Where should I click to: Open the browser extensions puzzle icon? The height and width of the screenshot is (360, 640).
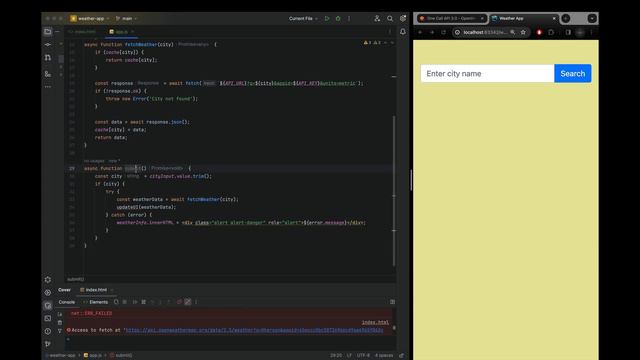(551, 32)
